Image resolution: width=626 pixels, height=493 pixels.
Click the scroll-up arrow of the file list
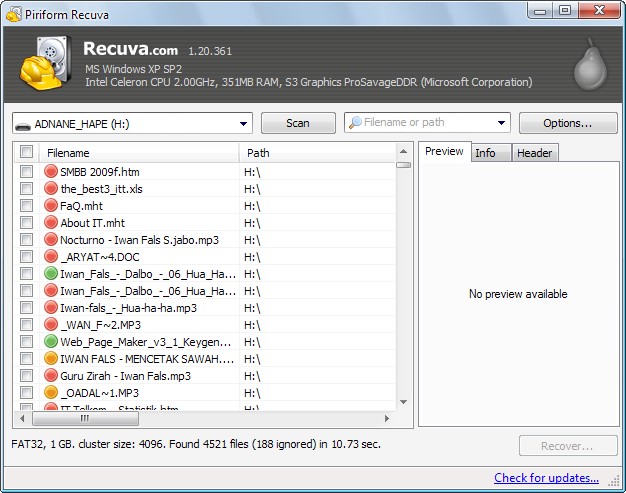pyautogui.click(x=404, y=152)
